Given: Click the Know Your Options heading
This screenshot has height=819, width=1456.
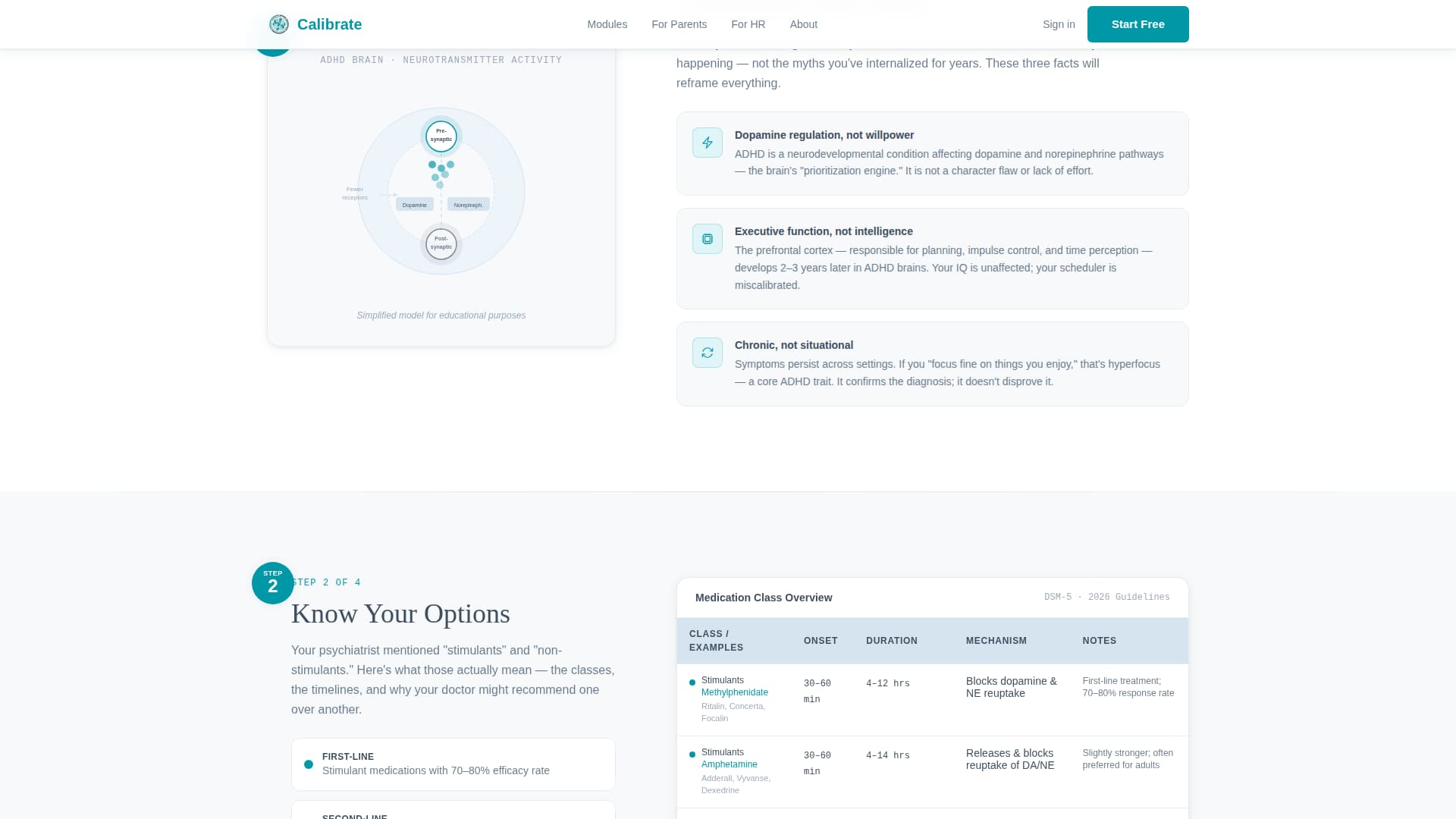Looking at the screenshot, I should (400, 613).
